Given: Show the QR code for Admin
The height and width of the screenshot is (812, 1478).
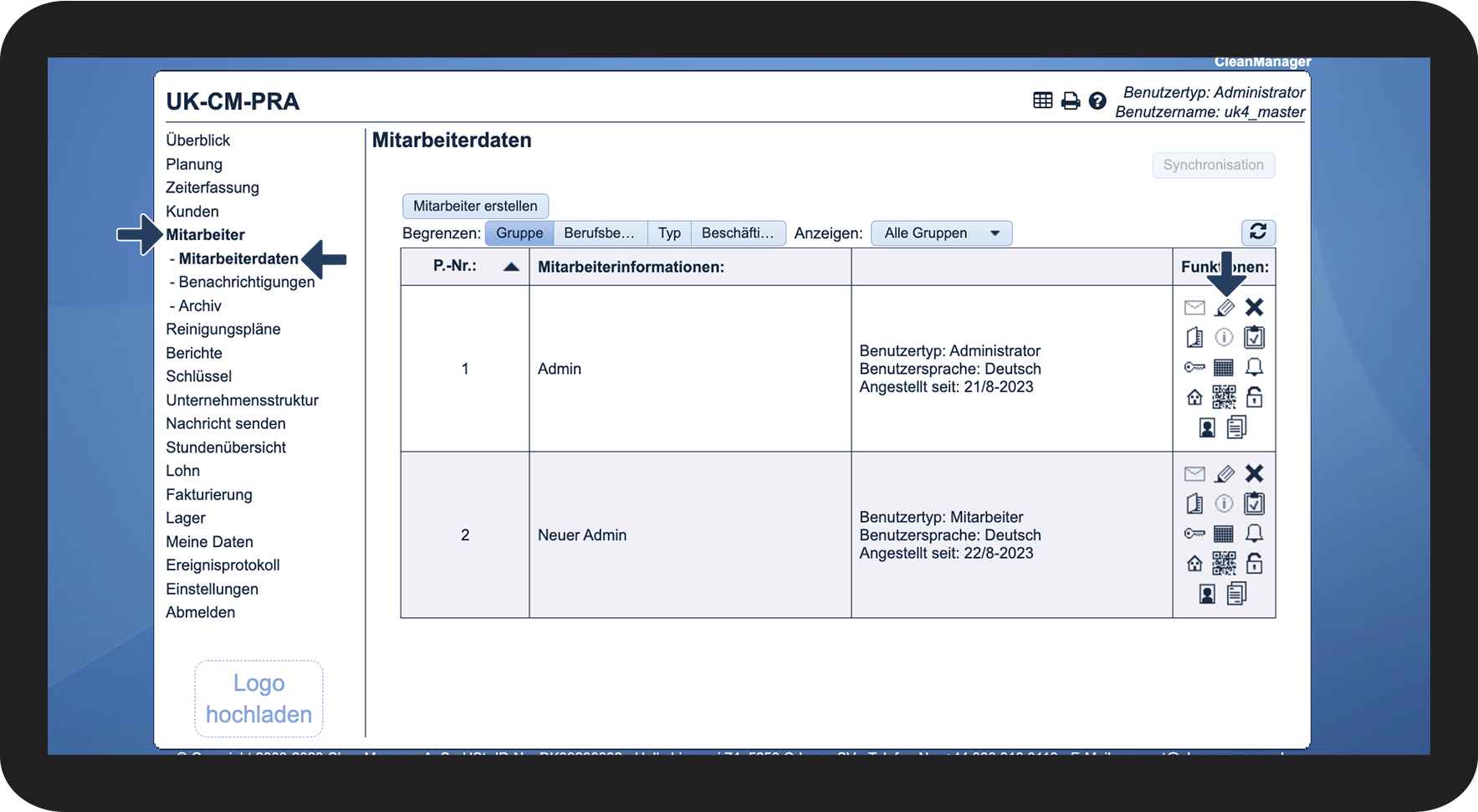Looking at the screenshot, I should click(1224, 397).
